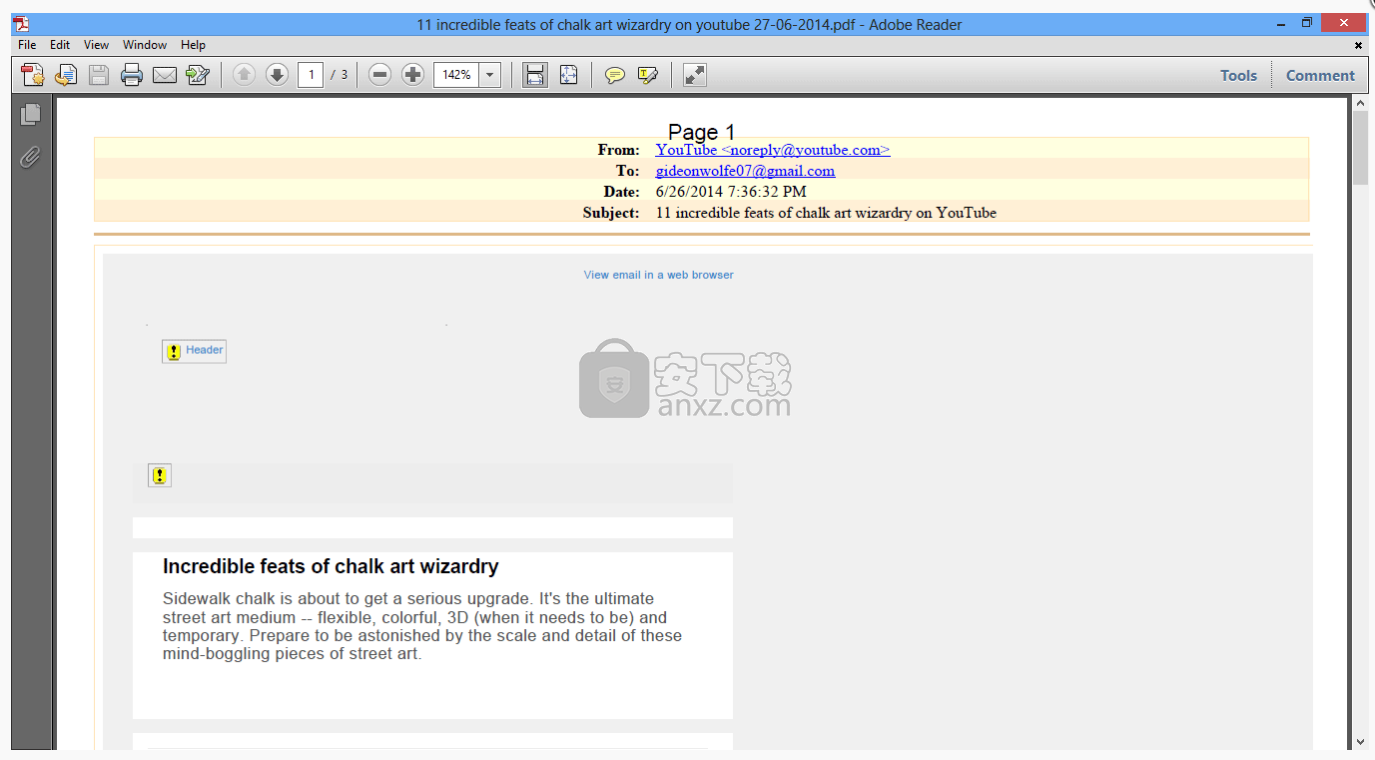Send file by email envelope icon
Screen dimensions: 1375x760
click(x=165, y=75)
